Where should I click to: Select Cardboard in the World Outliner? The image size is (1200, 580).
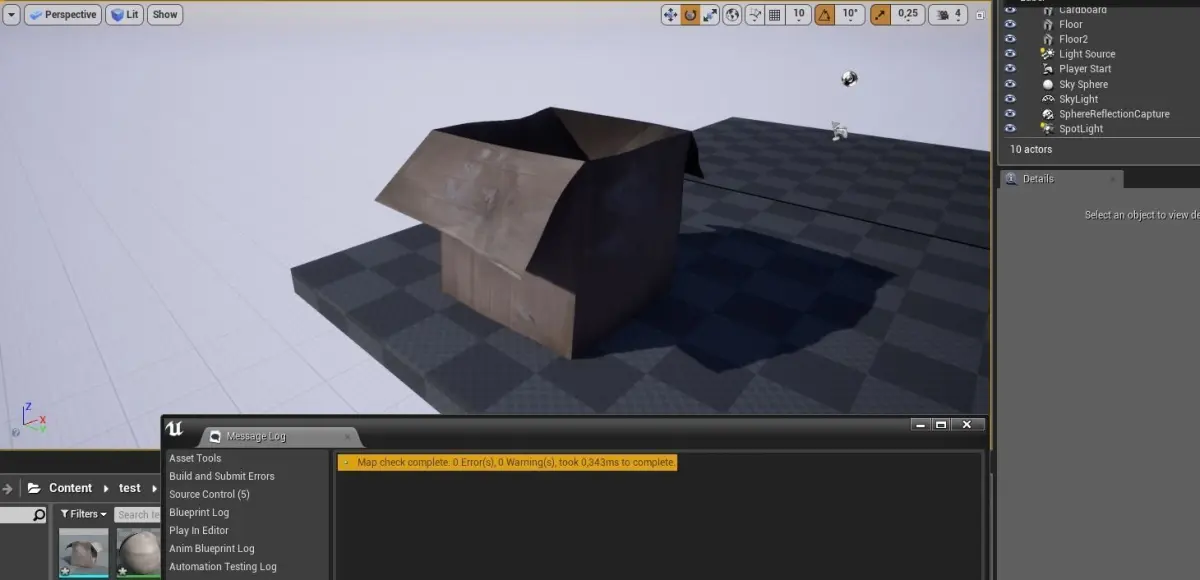coord(1083,9)
